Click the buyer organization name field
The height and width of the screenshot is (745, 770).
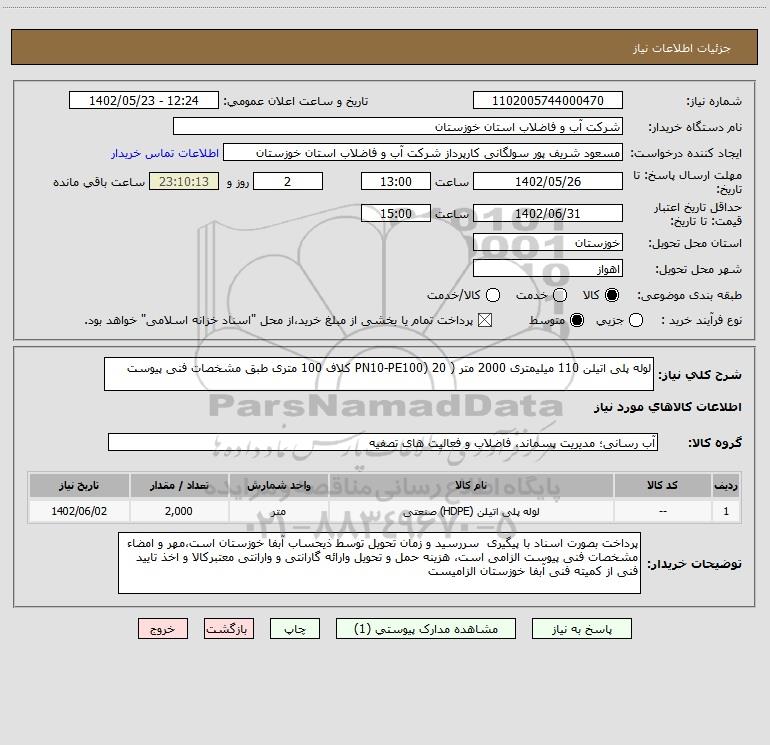click(398, 127)
